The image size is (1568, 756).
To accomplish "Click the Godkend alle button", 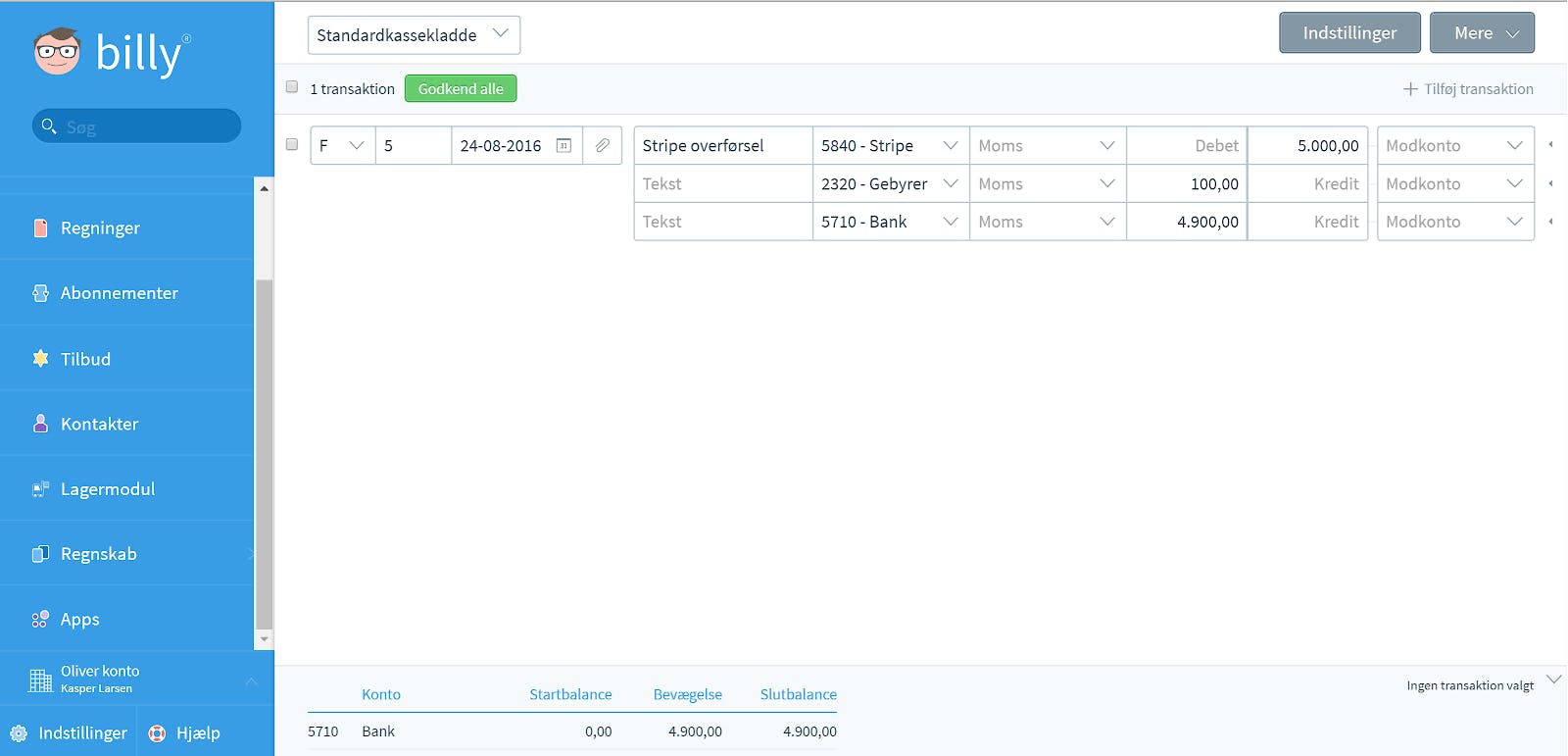I will click(x=461, y=88).
